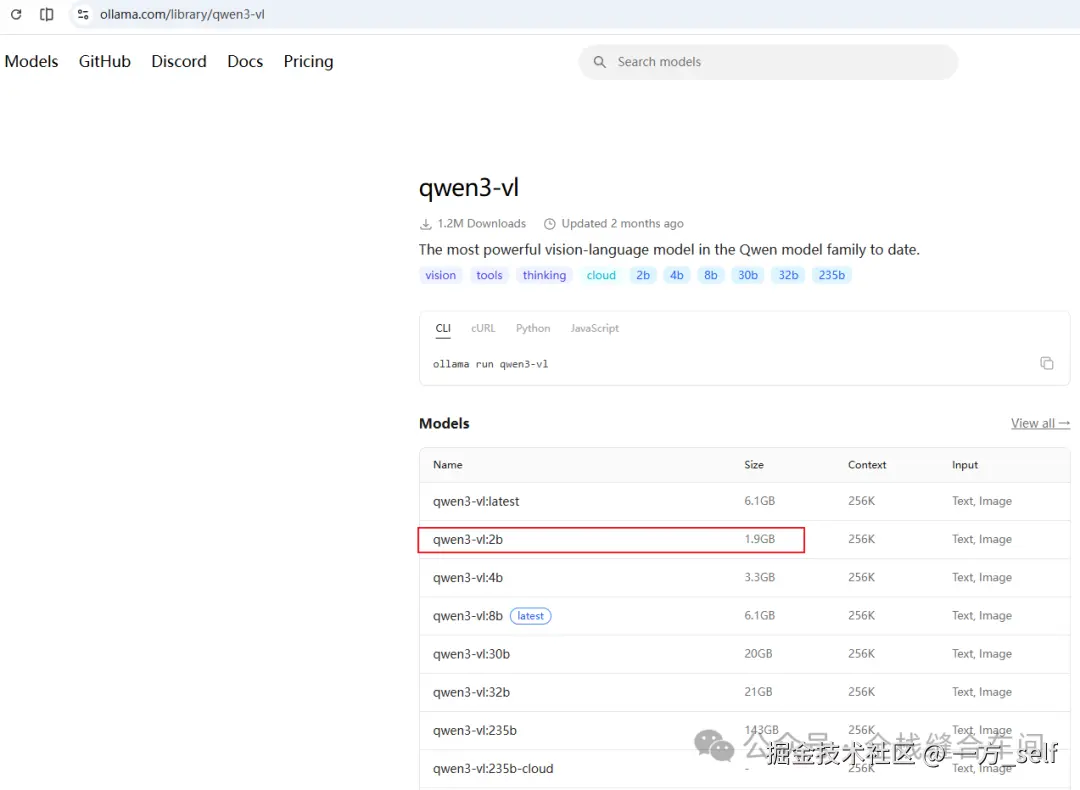Viewport: 1080px width, 790px height.
Task: Click the Context column header
Action: [867, 465]
